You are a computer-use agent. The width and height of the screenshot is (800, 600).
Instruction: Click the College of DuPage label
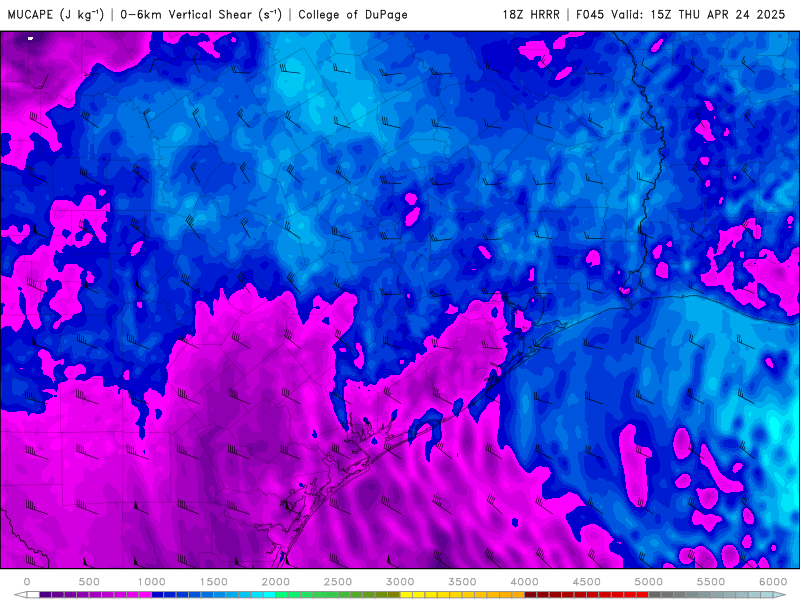tap(353, 14)
